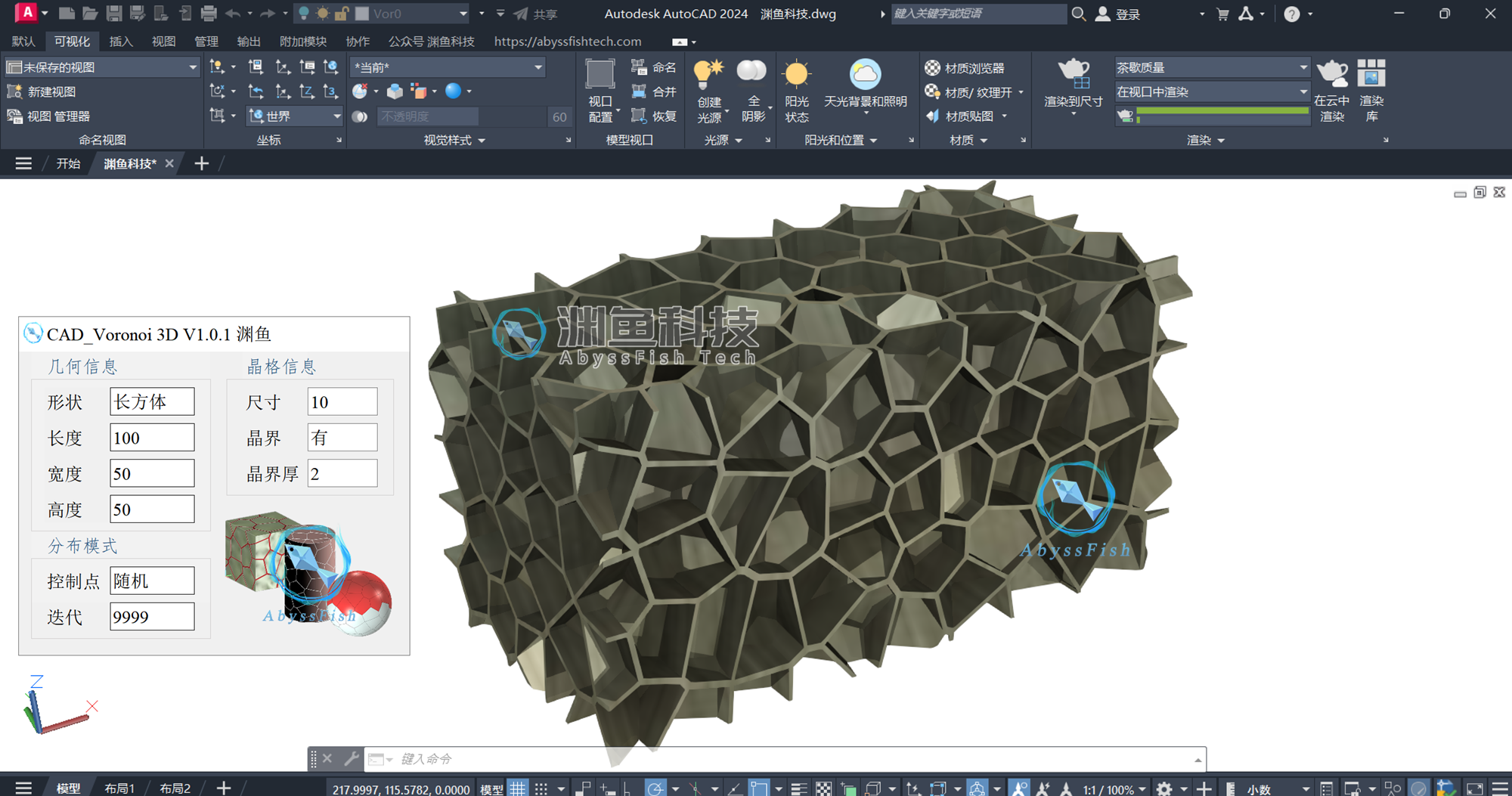Expand the Sun and Location (阳光和位置) panel

841,141
